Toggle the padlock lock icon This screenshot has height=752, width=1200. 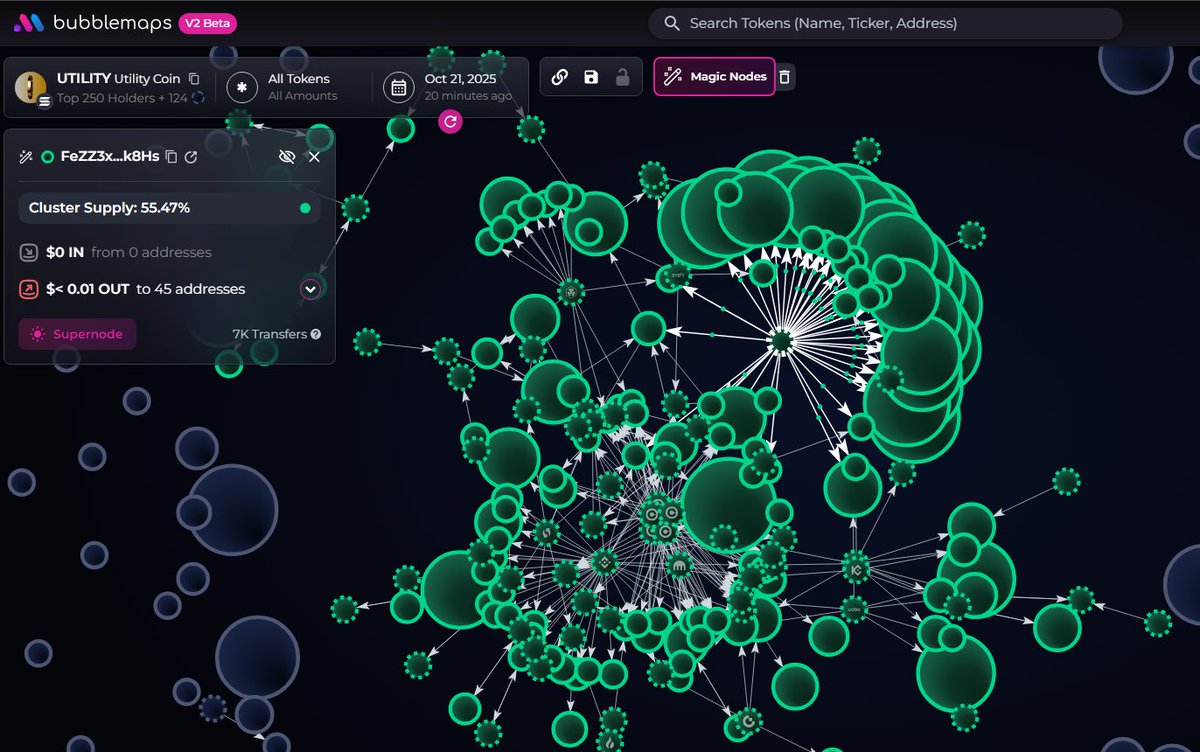coord(622,77)
